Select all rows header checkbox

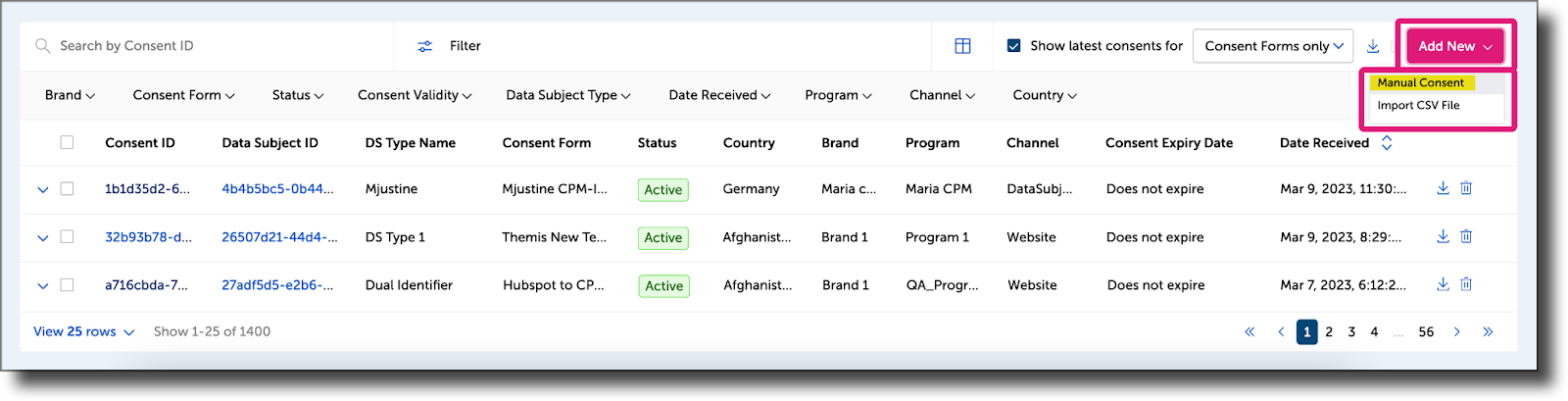pyautogui.click(x=67, y=142)
